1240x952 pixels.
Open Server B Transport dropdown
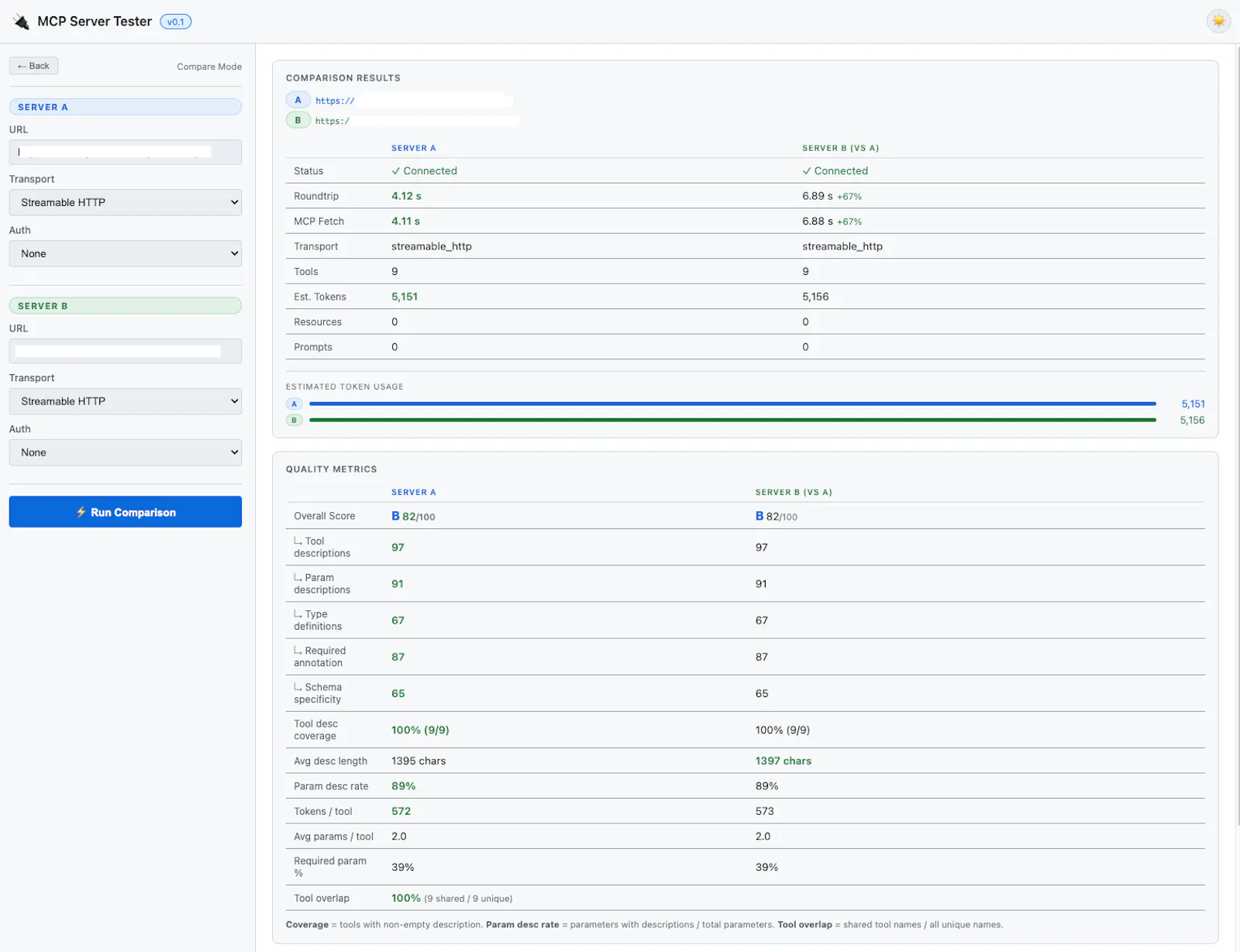(126, 401)
